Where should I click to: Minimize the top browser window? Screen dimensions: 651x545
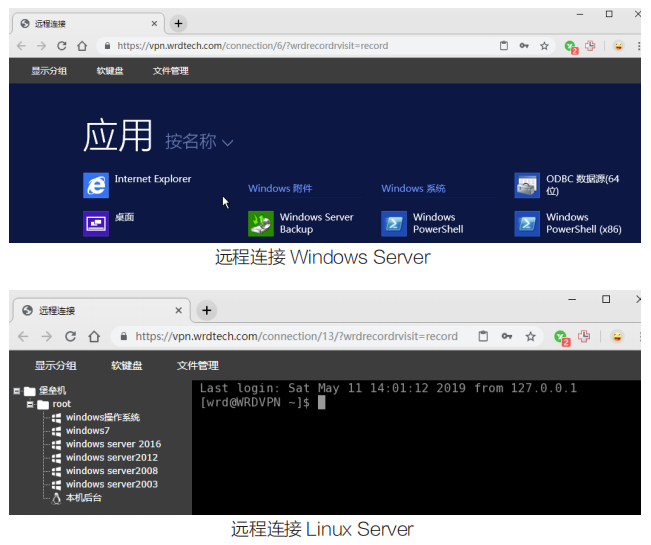coord(580,15)
